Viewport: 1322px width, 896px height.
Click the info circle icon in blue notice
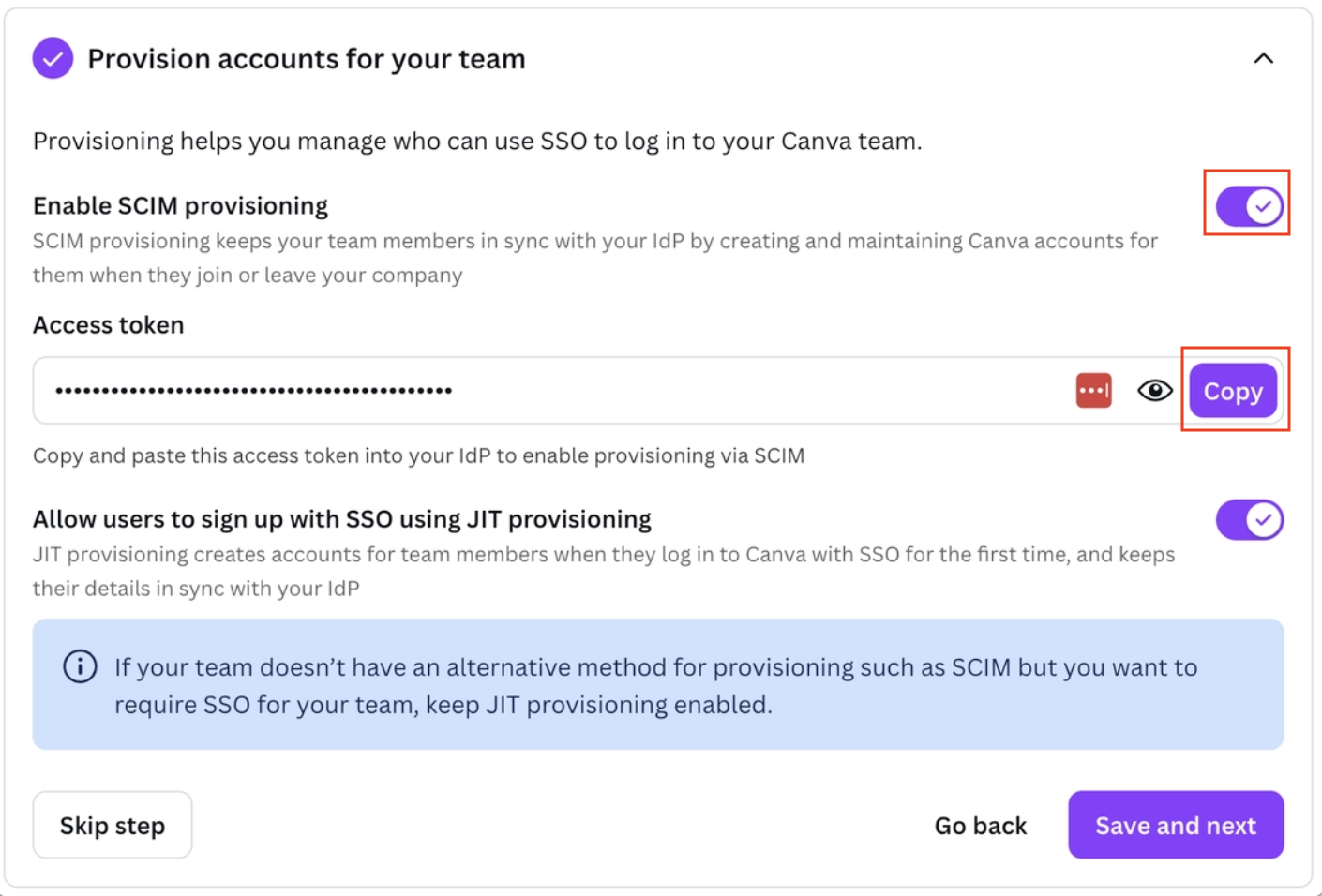tap(80, 667)
